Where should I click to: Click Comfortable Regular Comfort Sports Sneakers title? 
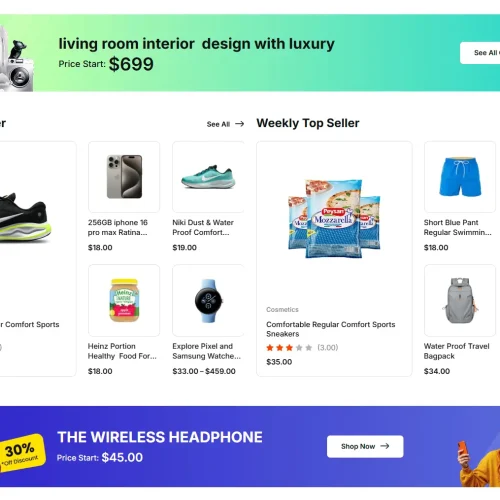pyautogui.click(x=330, y=329)
